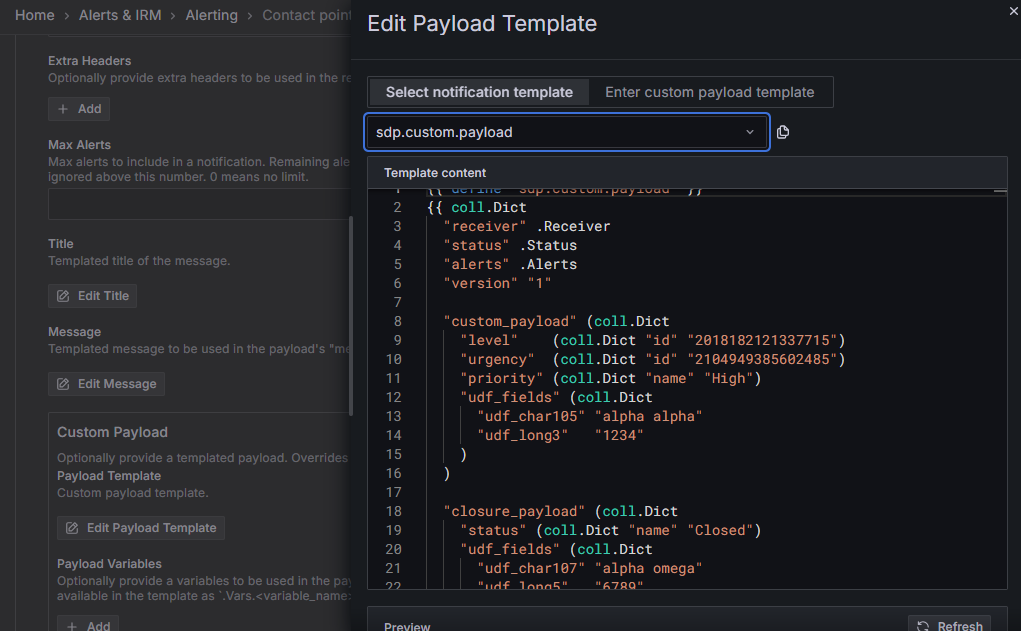This screenshot has width=1021, height=631.
Task: Select the Select notification template tab
Action: [479, 91]
